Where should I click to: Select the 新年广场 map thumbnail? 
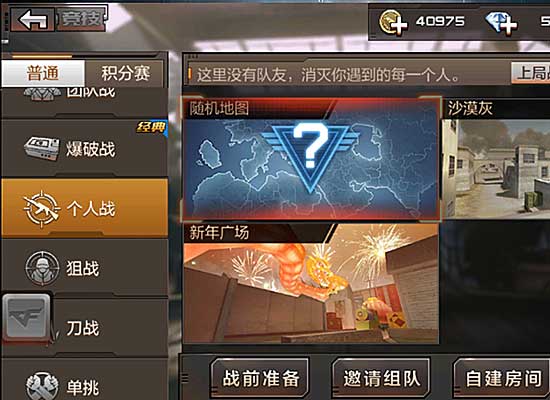tap(311, 284)
